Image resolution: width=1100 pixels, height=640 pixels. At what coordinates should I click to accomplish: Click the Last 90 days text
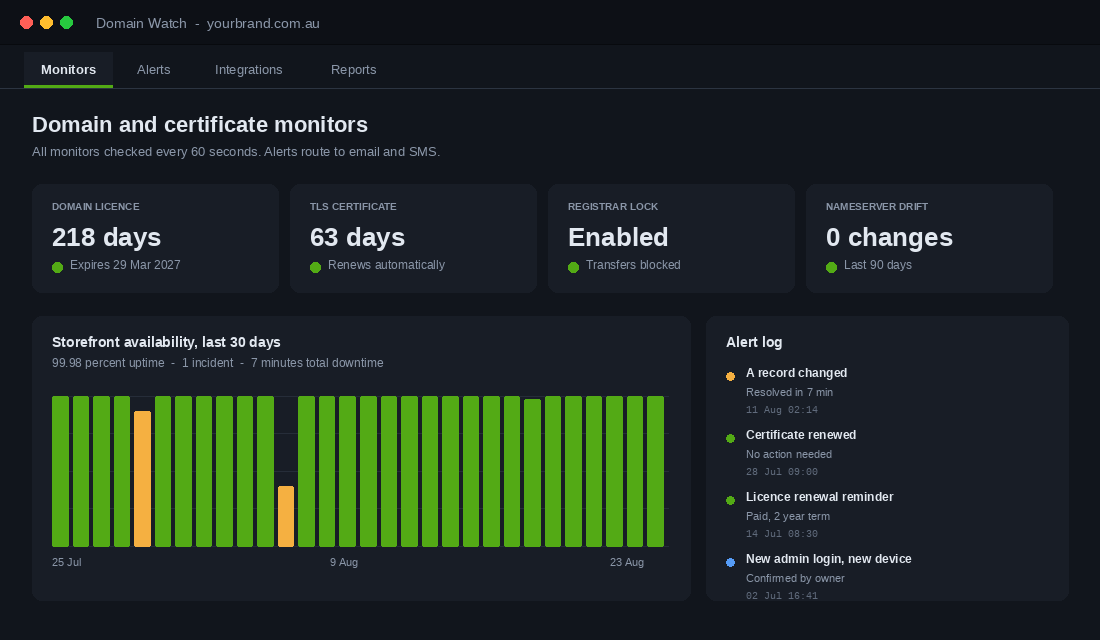[x=878, y=265]
